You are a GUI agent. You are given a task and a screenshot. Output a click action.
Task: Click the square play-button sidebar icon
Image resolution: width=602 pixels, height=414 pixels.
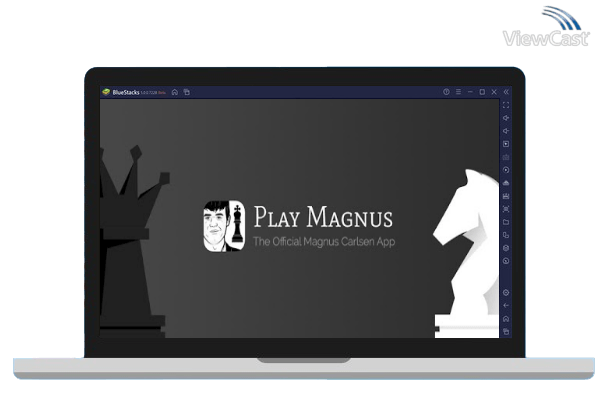coord(506,144)
